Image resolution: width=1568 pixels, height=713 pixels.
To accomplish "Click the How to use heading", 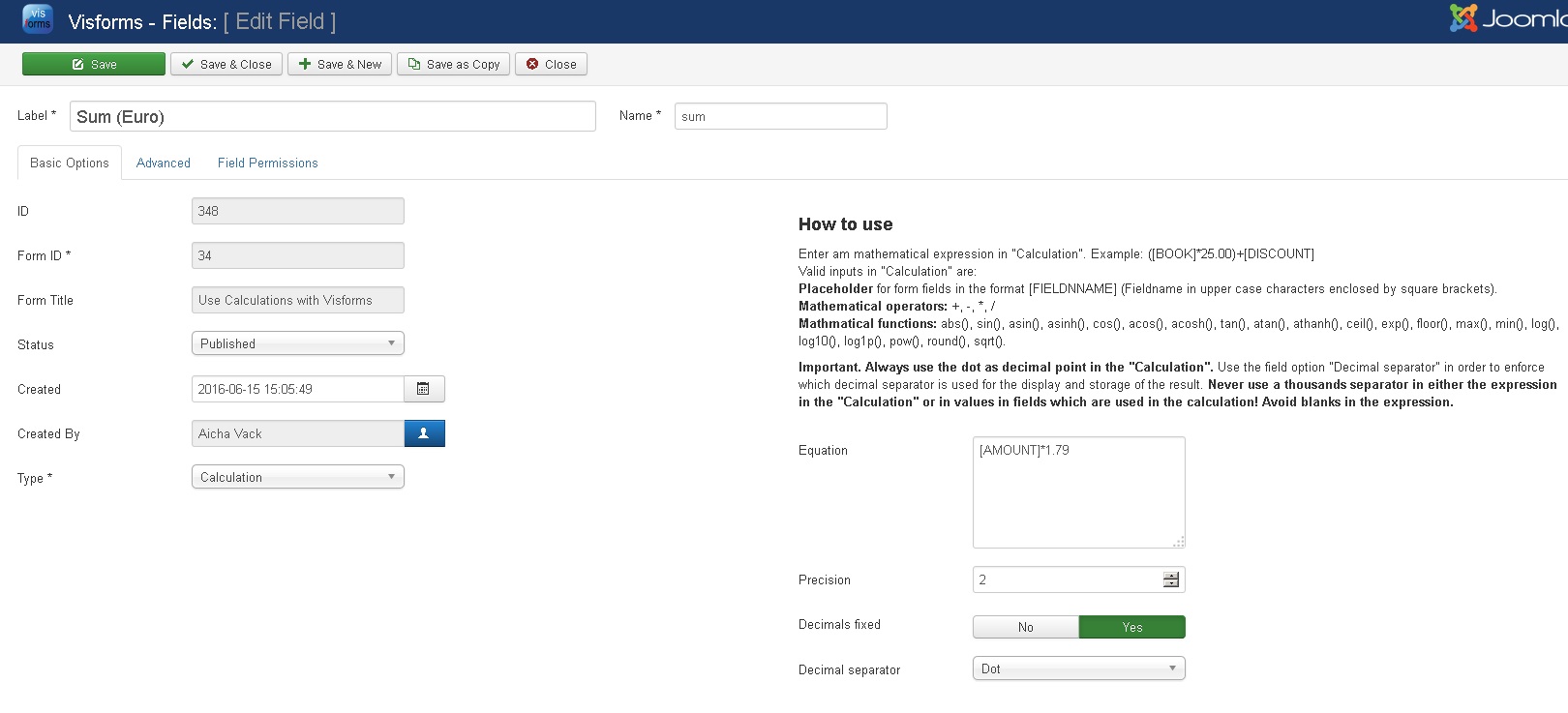I will (x=846, y=224).
